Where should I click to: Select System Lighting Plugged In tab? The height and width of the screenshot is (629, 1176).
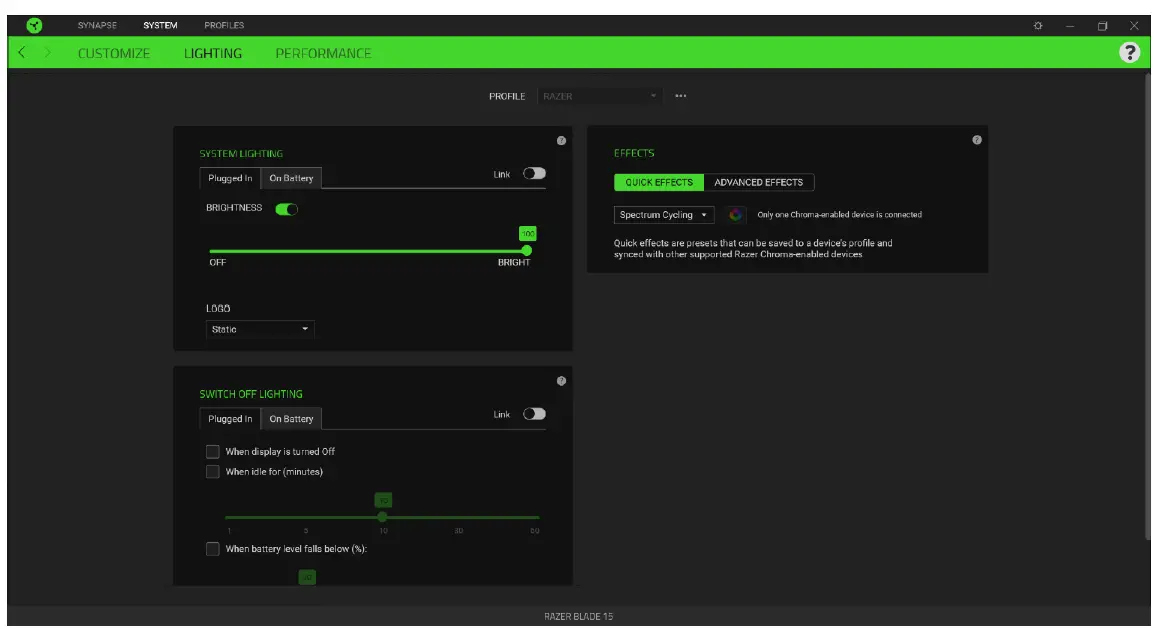[x=230, y=178]
